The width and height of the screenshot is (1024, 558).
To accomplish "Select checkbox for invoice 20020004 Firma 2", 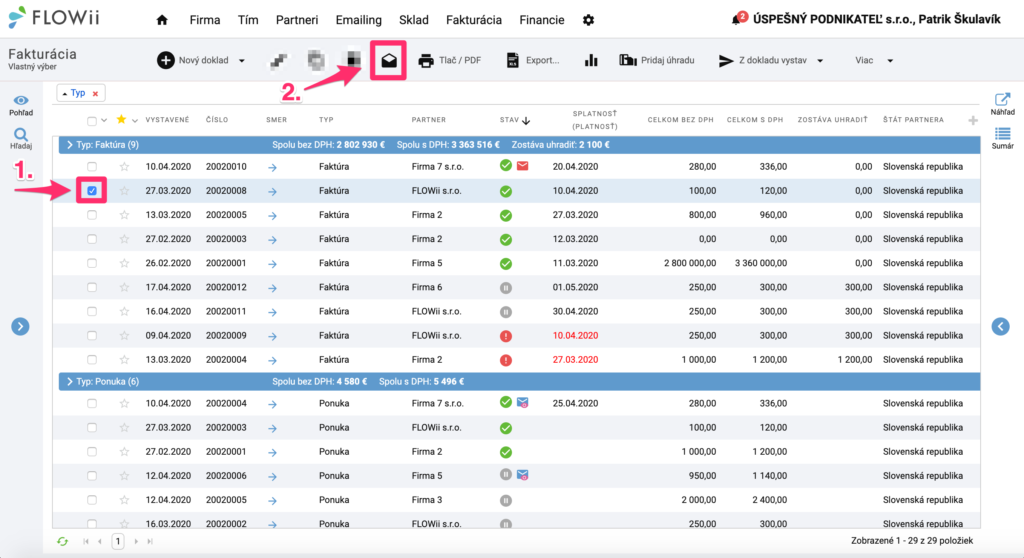I will pyautogui.click(x=91, y=360).
